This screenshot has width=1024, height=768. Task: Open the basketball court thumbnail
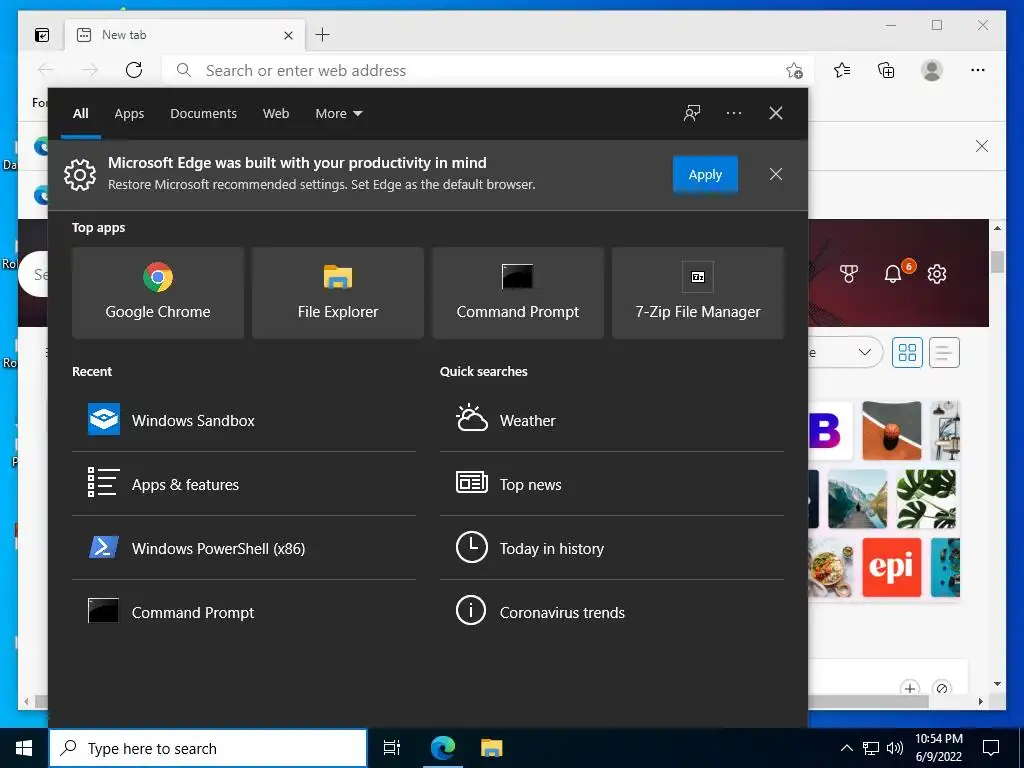tap(891, 430)
